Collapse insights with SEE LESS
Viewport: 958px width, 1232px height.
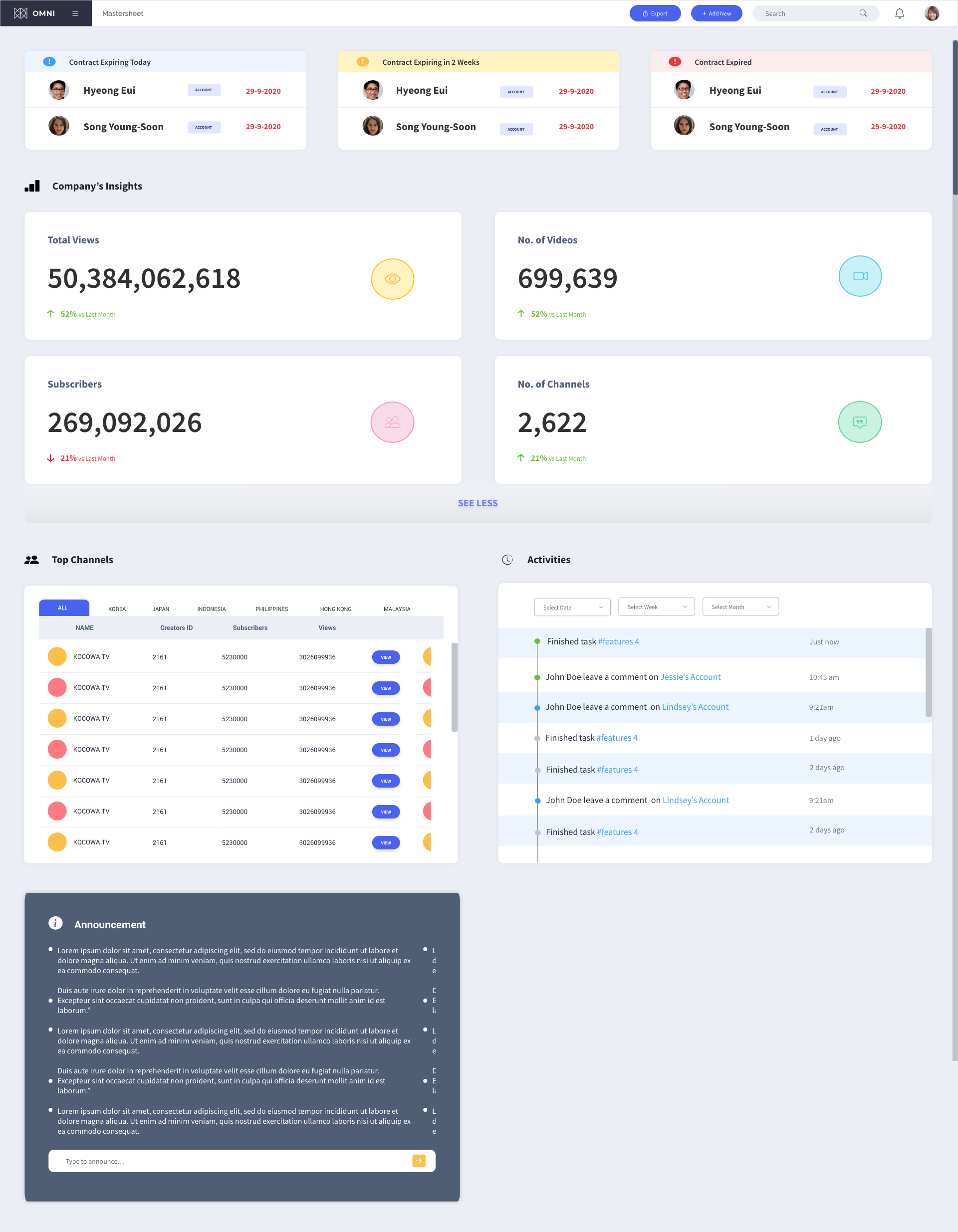click(x=478, y=503)
